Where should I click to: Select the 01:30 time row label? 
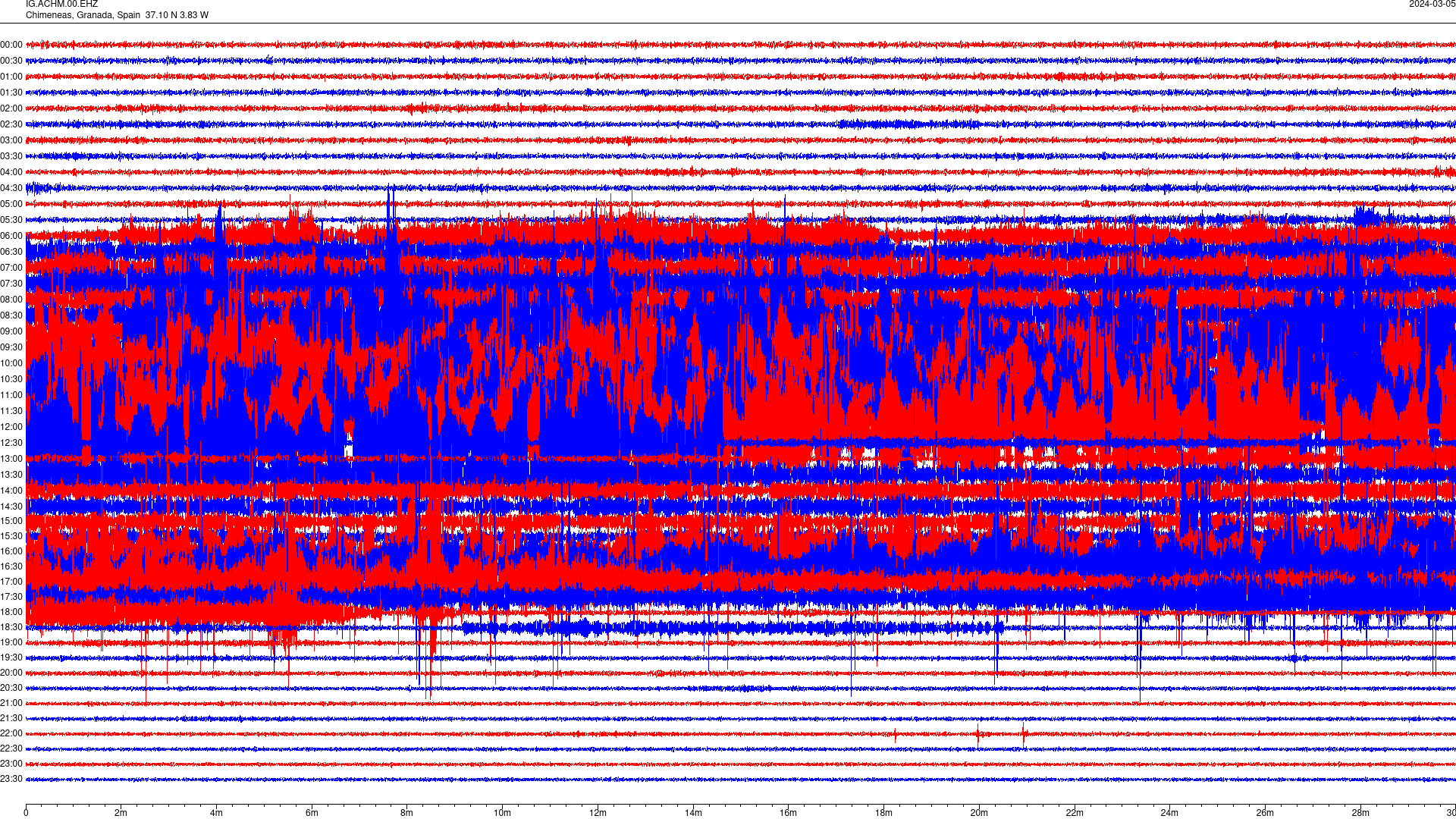(x=11, y=93)
